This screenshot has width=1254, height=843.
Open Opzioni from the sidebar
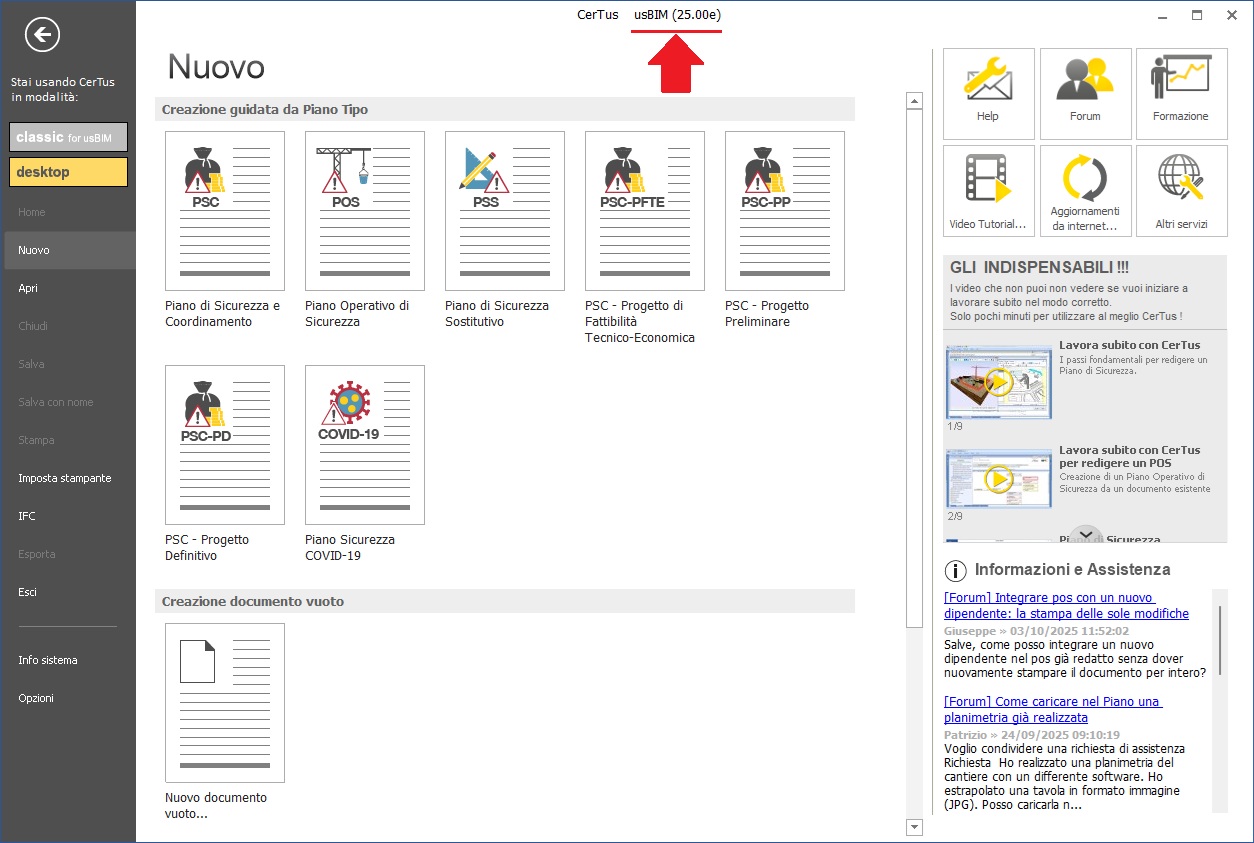pos(36,698)
